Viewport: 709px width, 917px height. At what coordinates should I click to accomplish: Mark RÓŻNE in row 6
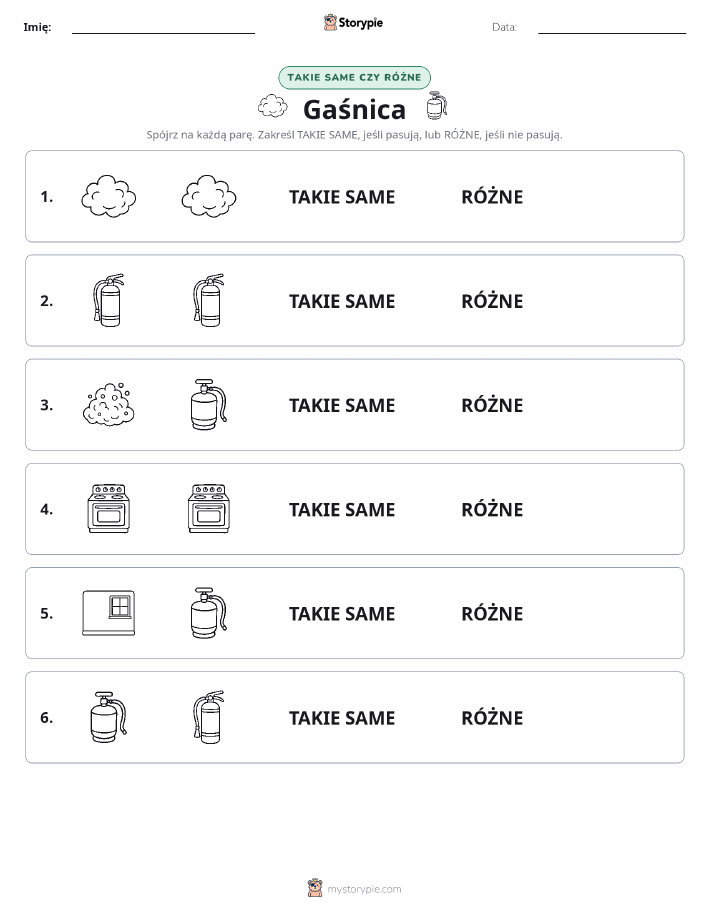pos(492,717)
